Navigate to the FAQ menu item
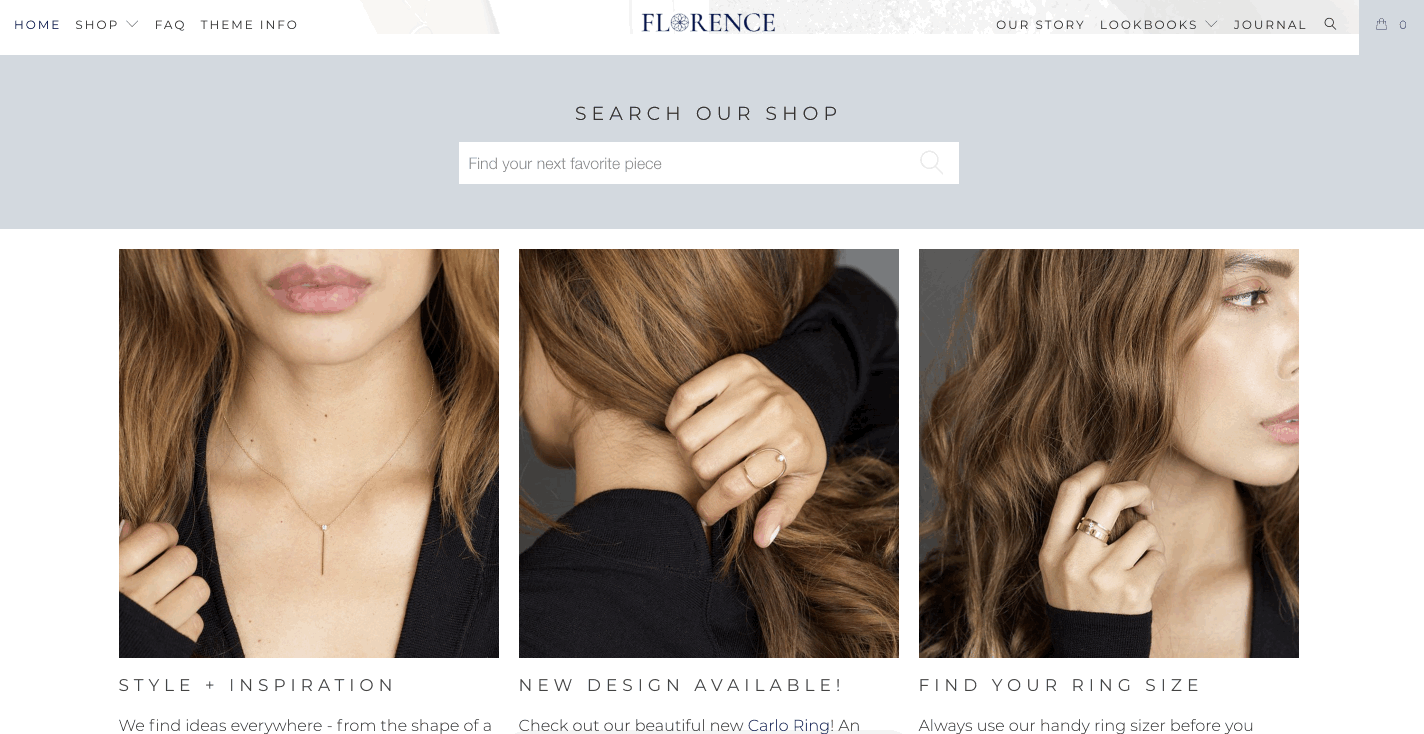1424x734 pixels. [169, 24]
